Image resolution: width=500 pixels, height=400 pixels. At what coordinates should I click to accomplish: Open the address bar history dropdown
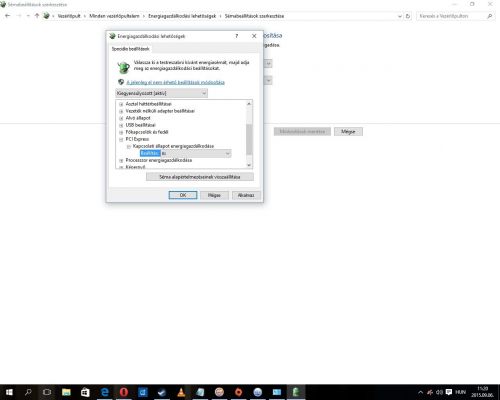tap(400, 16)
